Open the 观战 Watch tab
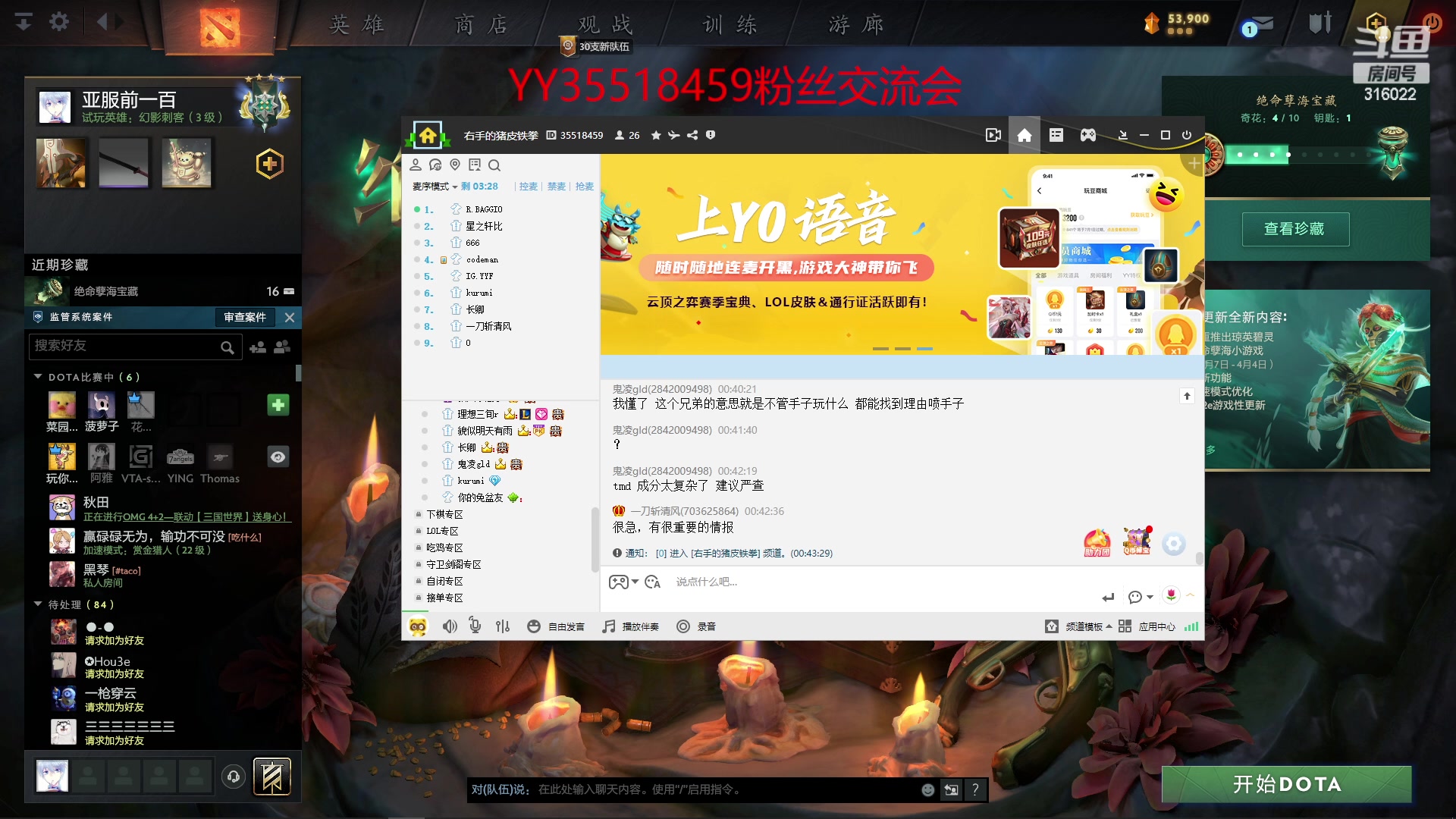The image size is (1456, 819). point(605,25)
